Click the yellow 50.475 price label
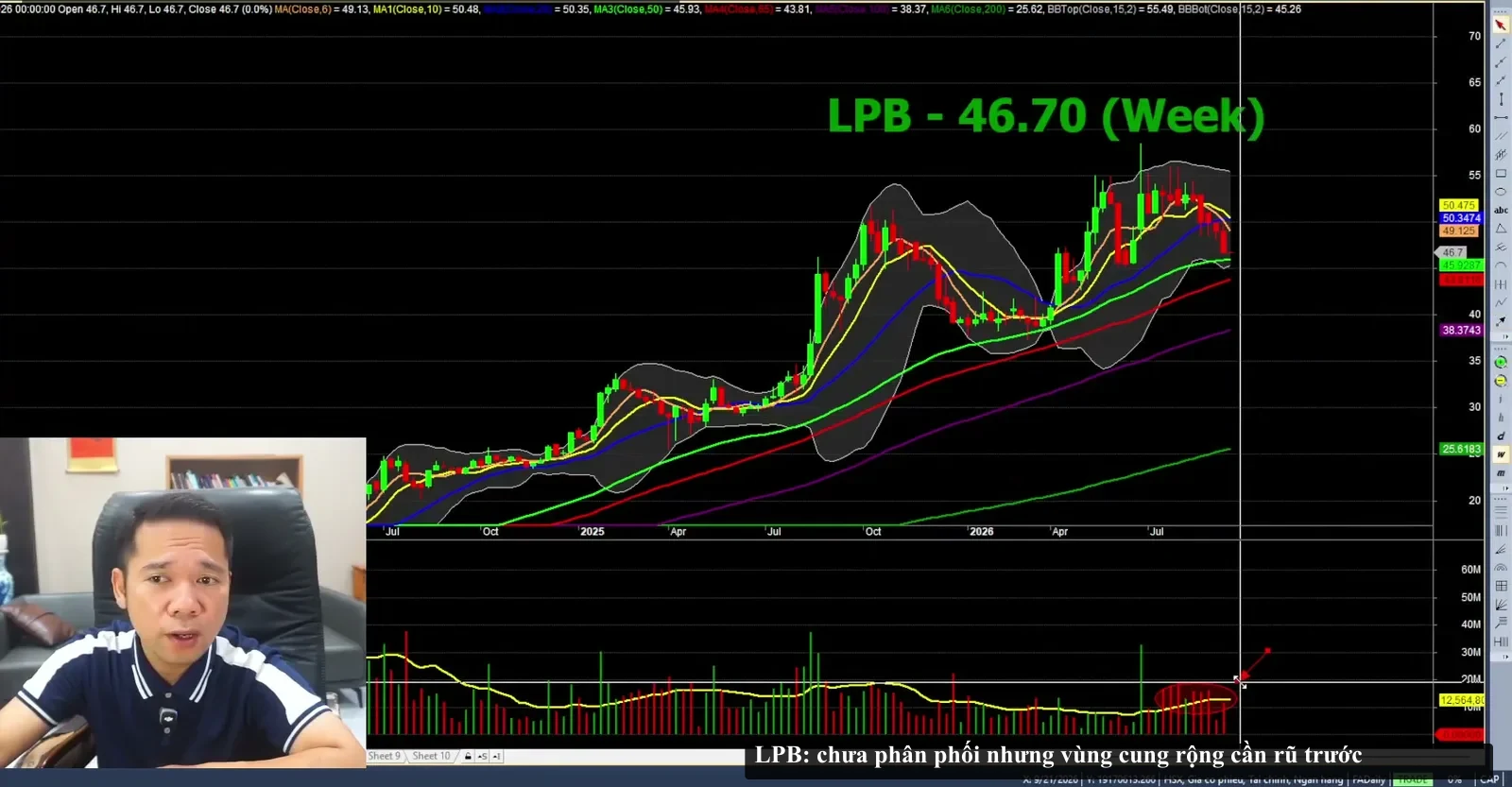1512x787 pixels. coord(1459,205)
